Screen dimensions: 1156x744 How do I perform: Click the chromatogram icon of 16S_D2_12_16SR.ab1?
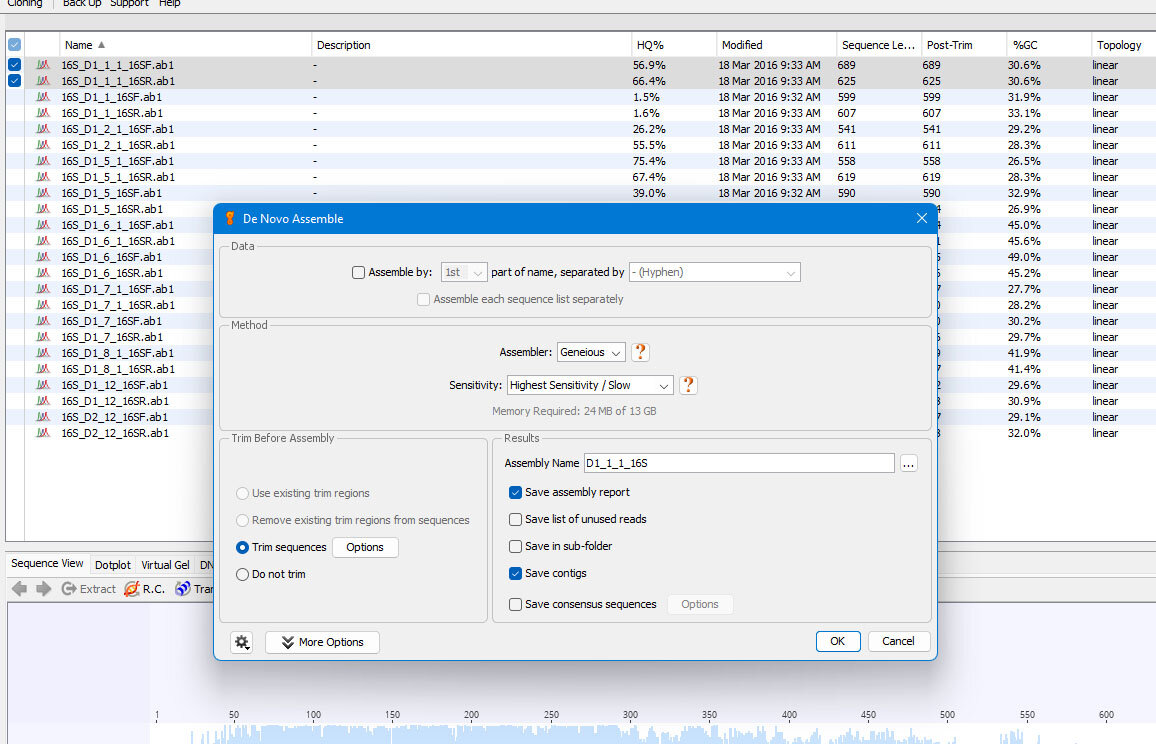point(43,433)
